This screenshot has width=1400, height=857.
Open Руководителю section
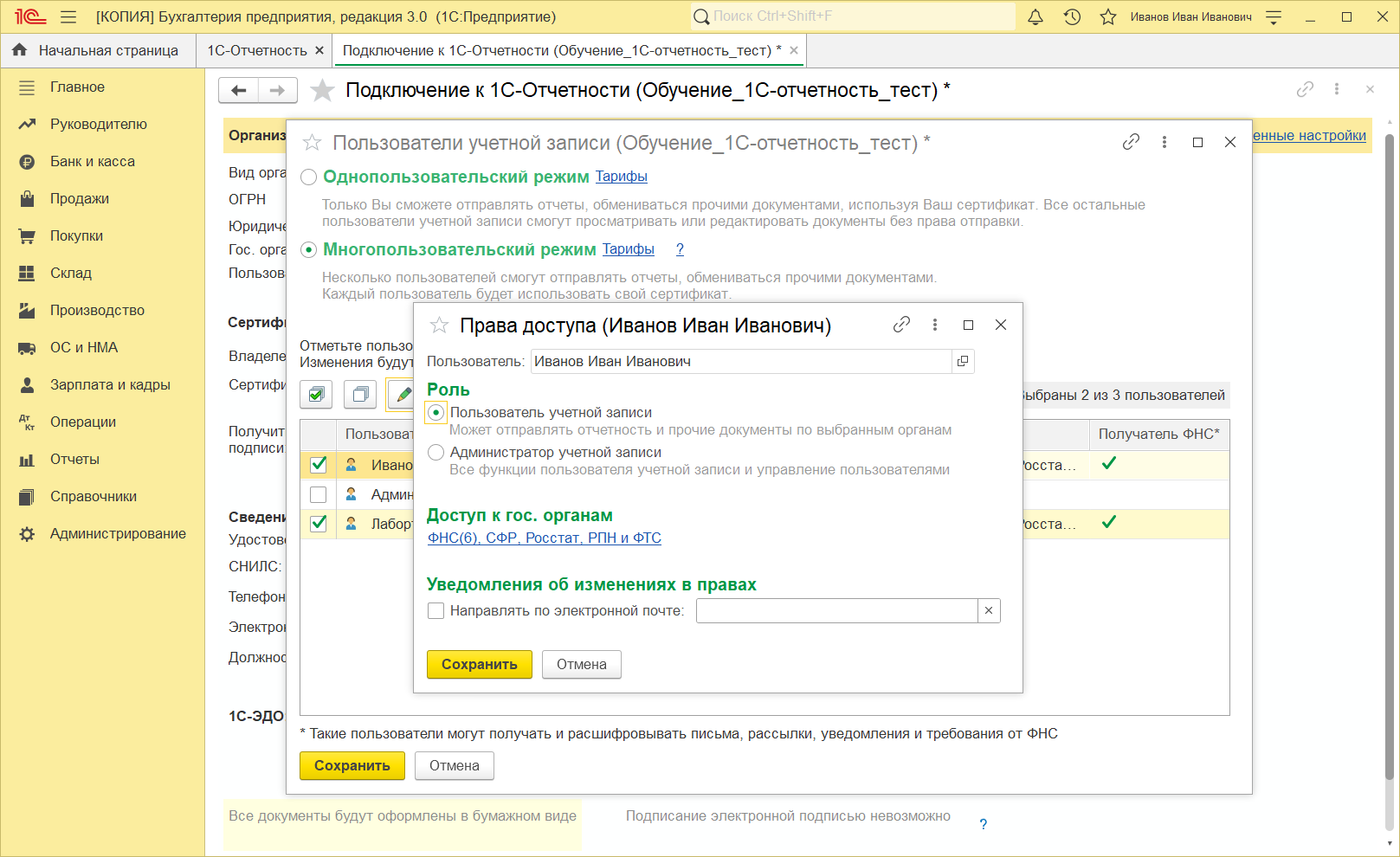tap(99, 124)
